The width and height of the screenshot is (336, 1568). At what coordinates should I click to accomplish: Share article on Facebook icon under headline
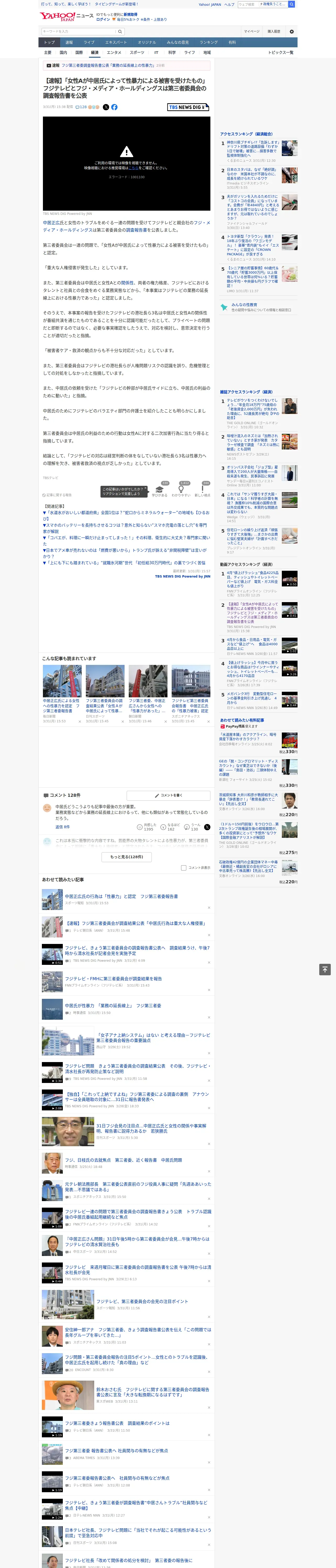click(x=114, y=107)
